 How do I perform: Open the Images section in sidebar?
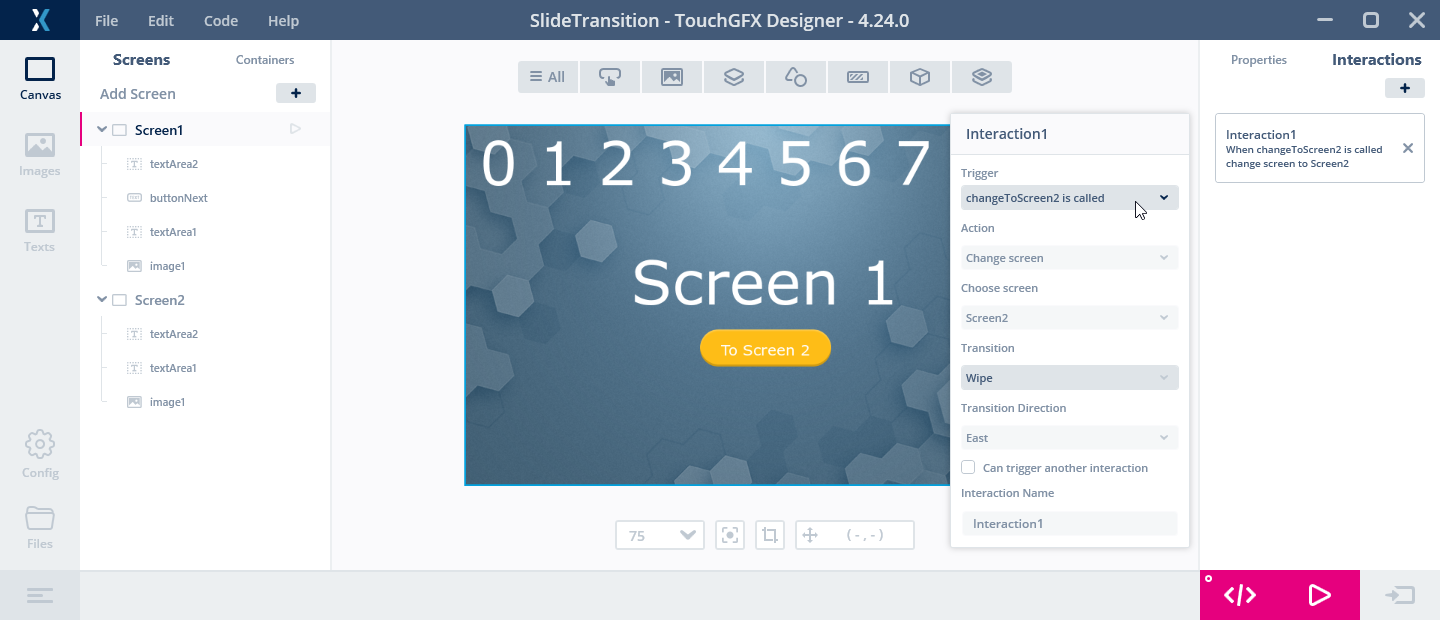40,155
